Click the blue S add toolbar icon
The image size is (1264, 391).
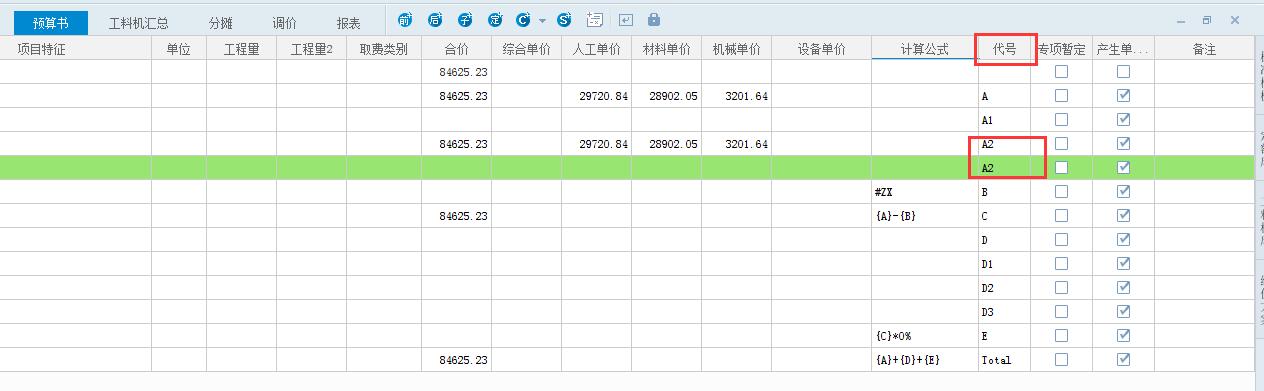pos(564,20)
